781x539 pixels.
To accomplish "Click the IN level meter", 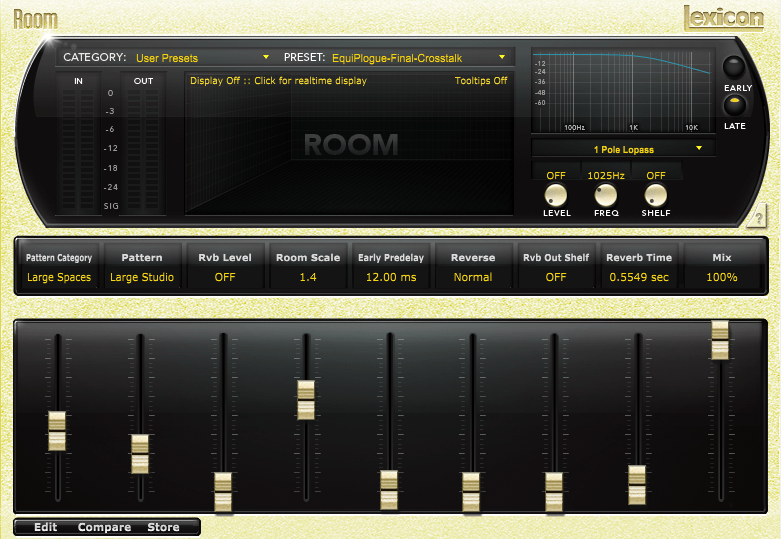I will coord(78,149).
